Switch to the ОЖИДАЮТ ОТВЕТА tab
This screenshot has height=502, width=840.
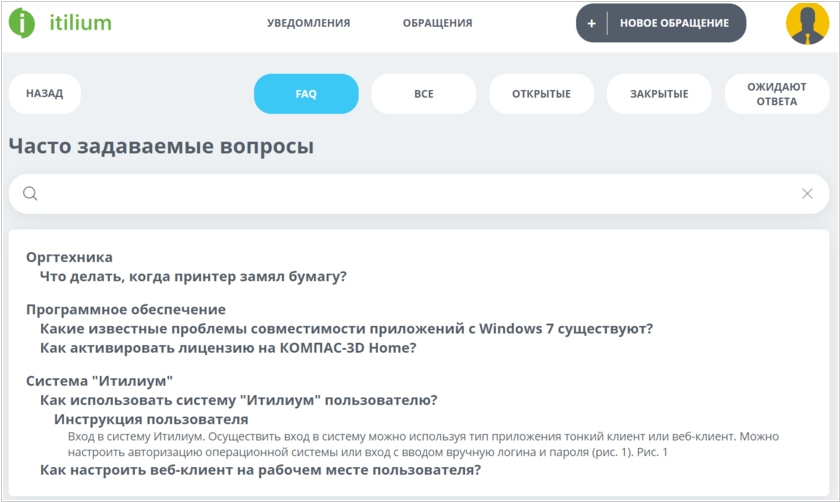click(777, 94)
